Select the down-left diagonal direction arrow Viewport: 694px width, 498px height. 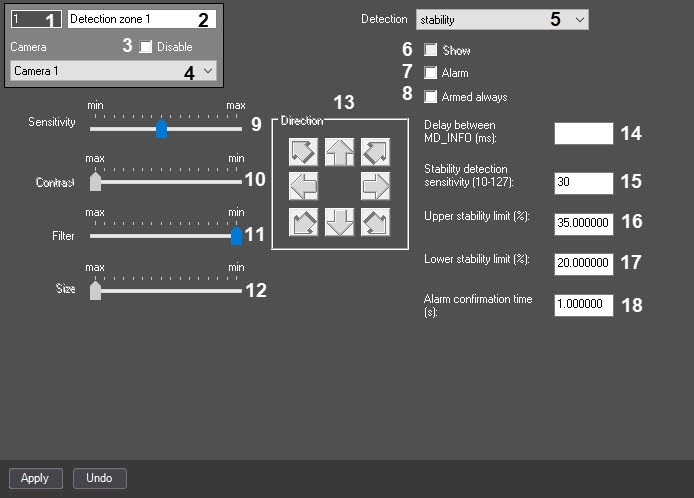click(303, 222)
